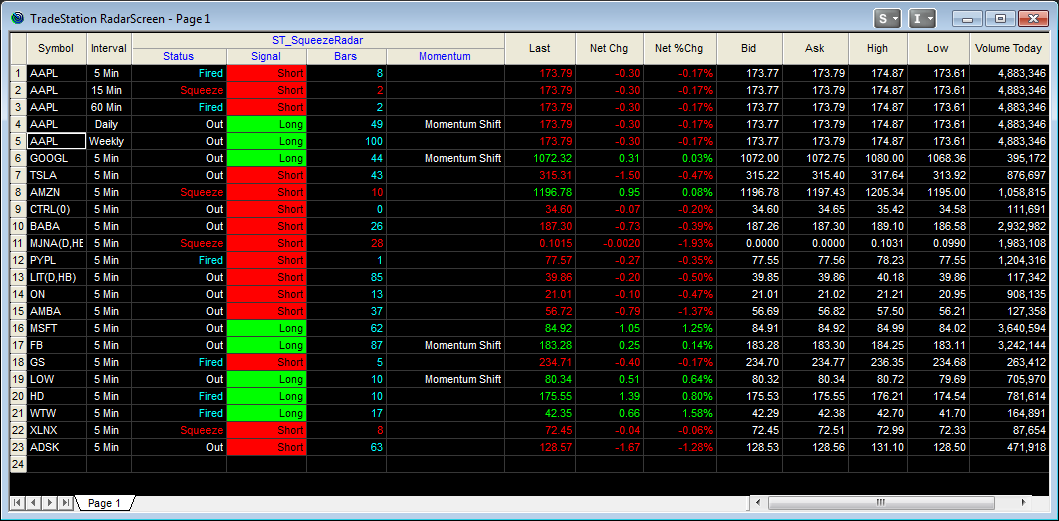Click the GOOGL symbol cell
This screenshot has height=521, width=1059.
point(57,158)
